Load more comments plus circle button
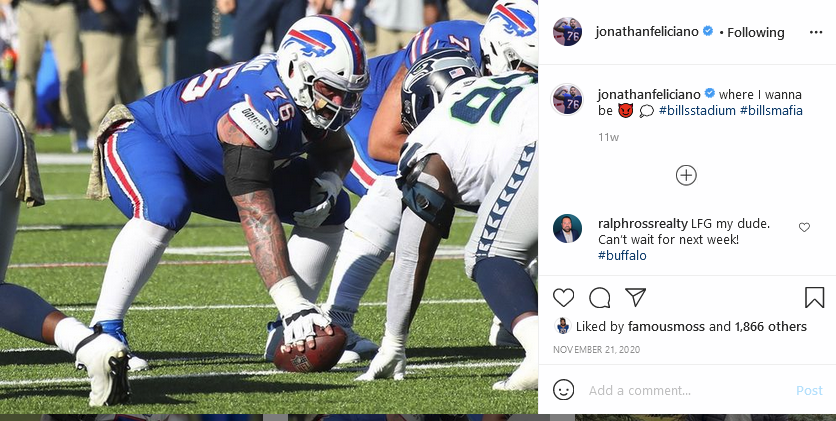Image resolution: width=836 pixels, height=421 pixels. click(686, 175)
